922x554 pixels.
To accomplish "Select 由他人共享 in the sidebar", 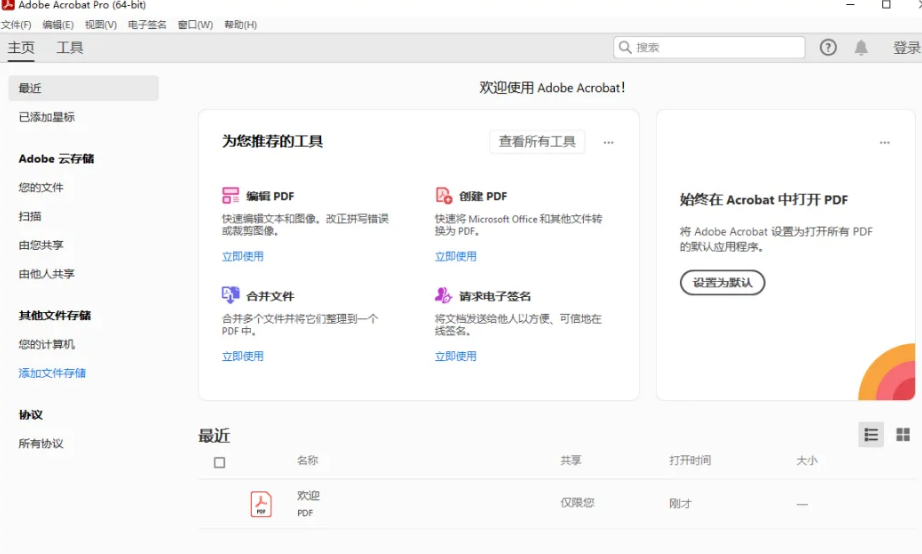I will [47, 273].
